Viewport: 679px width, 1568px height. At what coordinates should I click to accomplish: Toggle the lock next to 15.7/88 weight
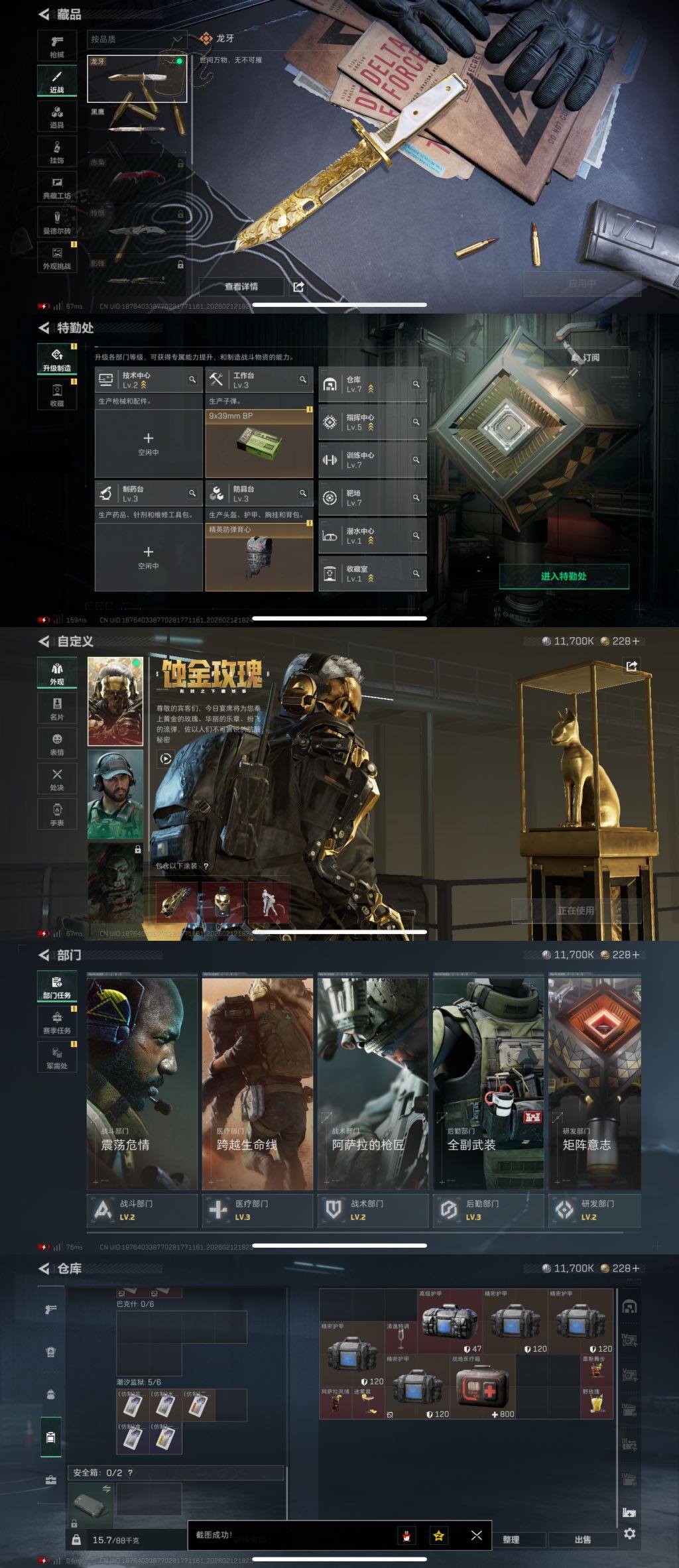[76, 1539]
